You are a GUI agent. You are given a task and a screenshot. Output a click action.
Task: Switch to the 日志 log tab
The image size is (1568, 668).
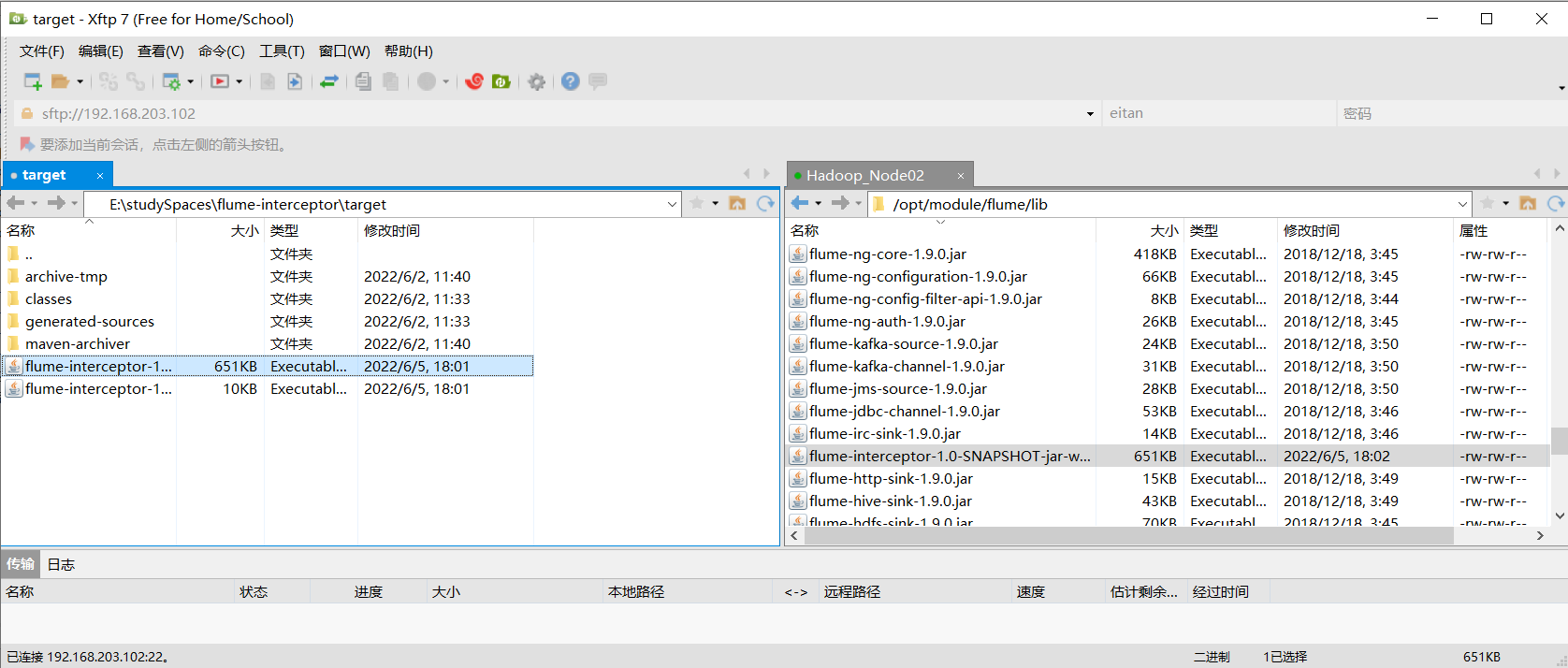coord(61,564)
